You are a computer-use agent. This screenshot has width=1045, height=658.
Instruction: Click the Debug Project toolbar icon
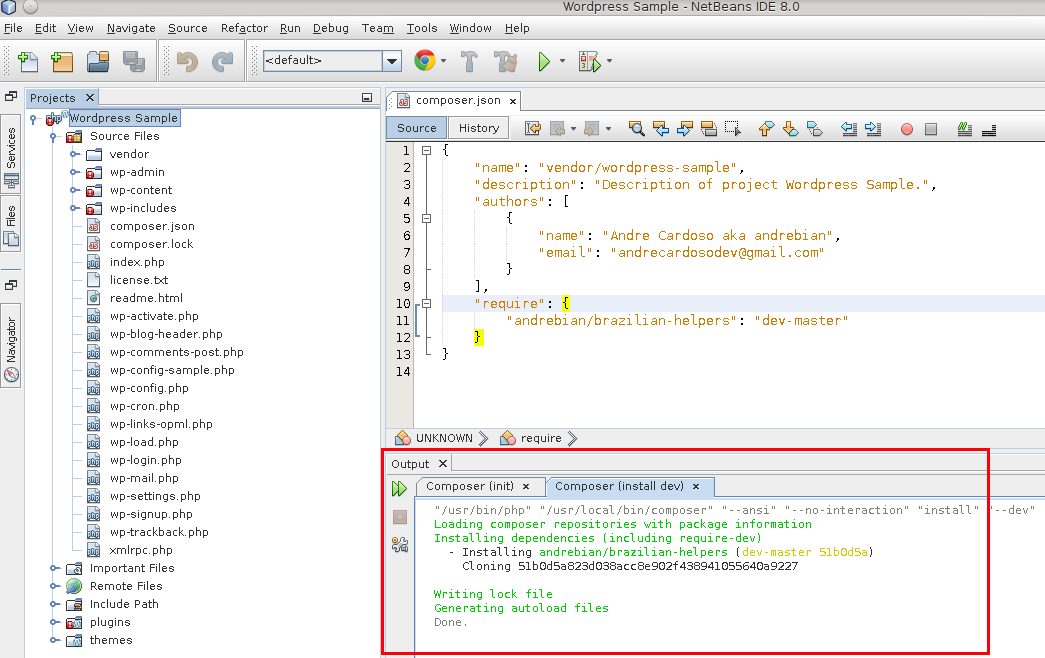coord(589,61)
